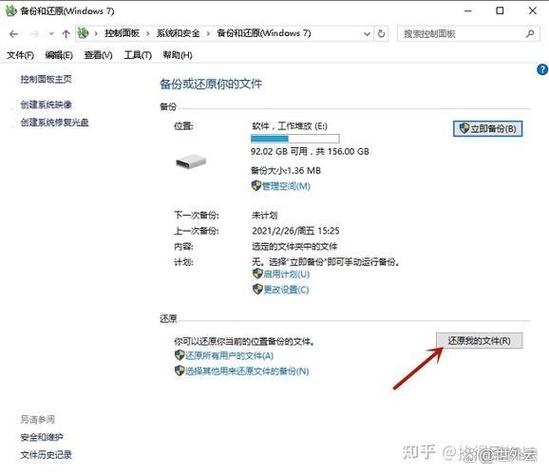Click the 未计划 next backup value
This screenshot has width=549, height=475.
(x=265, y=215)
